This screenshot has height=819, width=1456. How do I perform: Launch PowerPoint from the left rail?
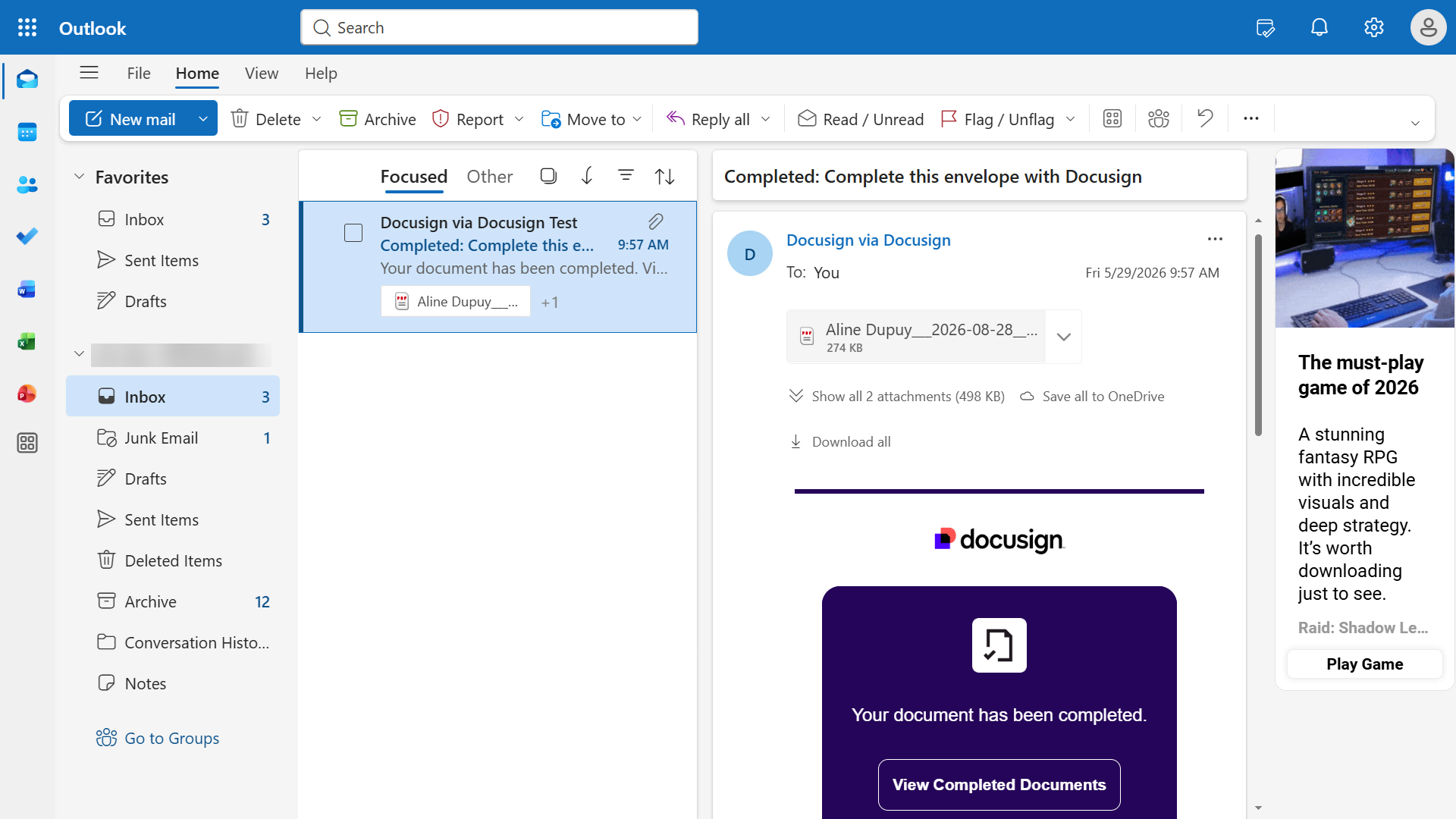[27, 394]
